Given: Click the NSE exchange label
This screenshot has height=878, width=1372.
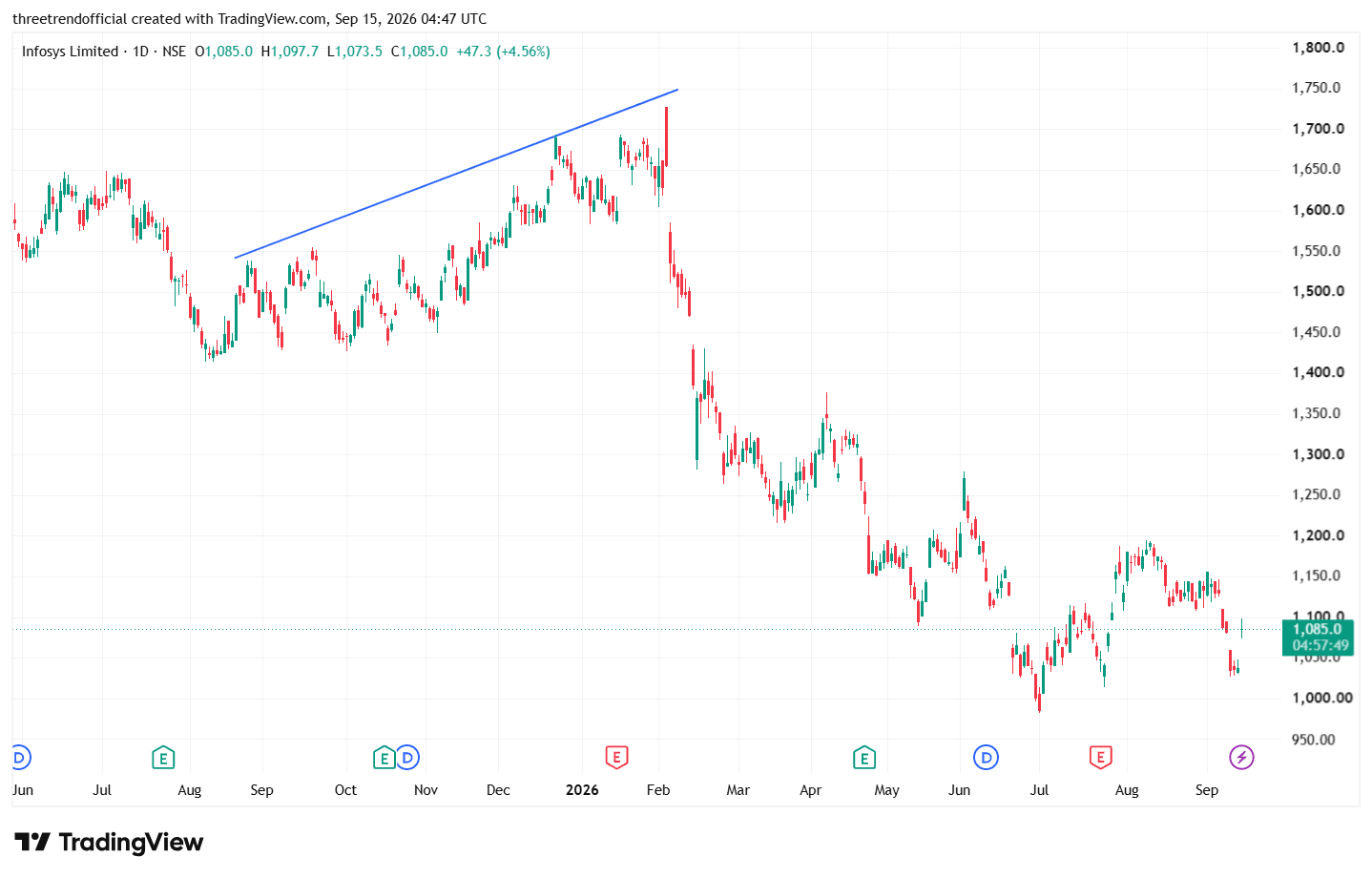Looking at the screenshot, I should click(x=174, y=52).
